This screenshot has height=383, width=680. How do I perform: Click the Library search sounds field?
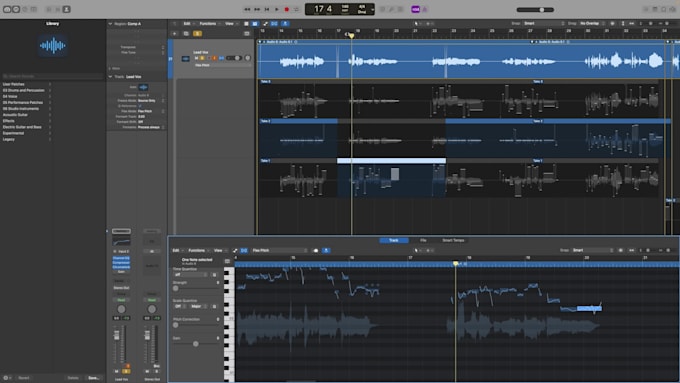(x=53, y=76)
